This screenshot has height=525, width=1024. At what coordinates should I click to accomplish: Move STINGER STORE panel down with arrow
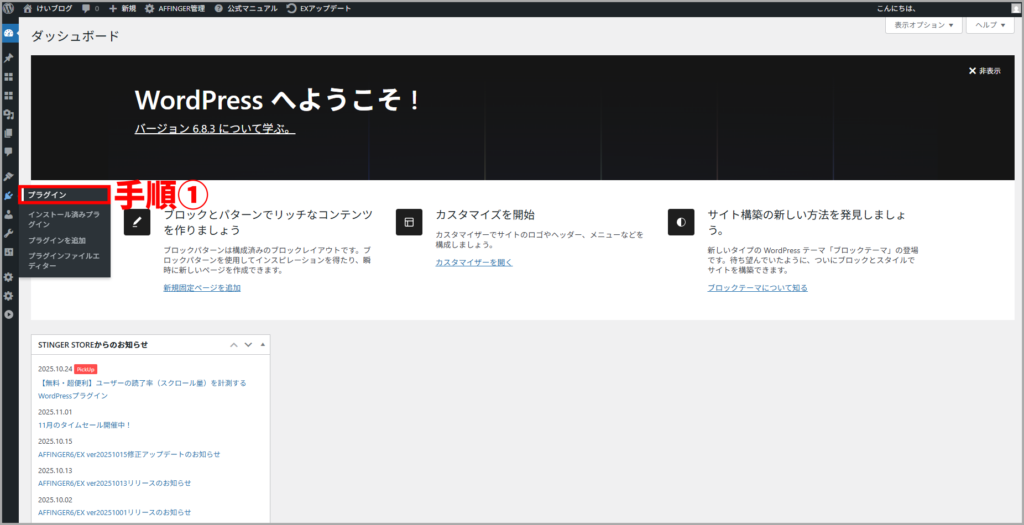tap(248, 345)
